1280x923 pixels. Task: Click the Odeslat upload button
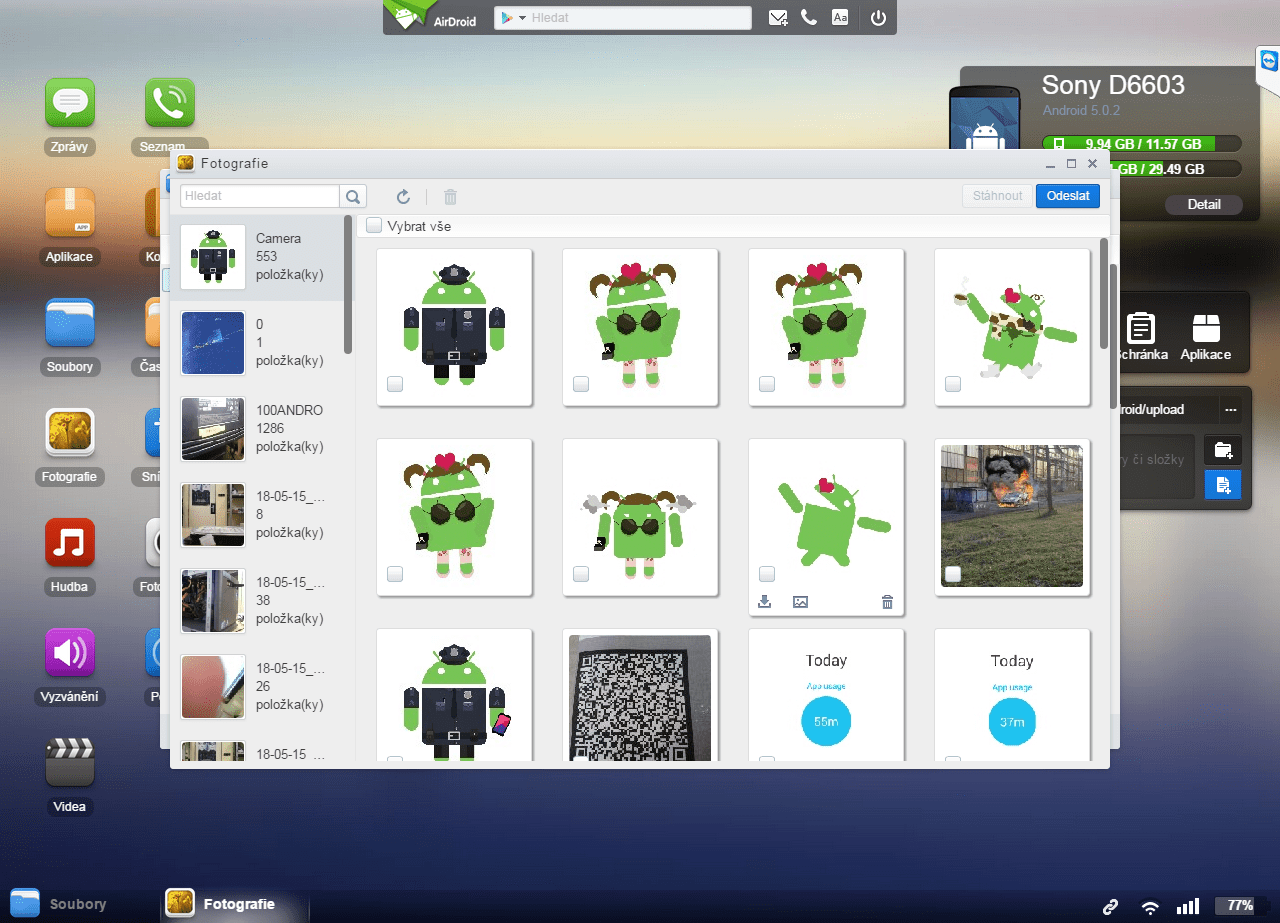click(1068, 196)
